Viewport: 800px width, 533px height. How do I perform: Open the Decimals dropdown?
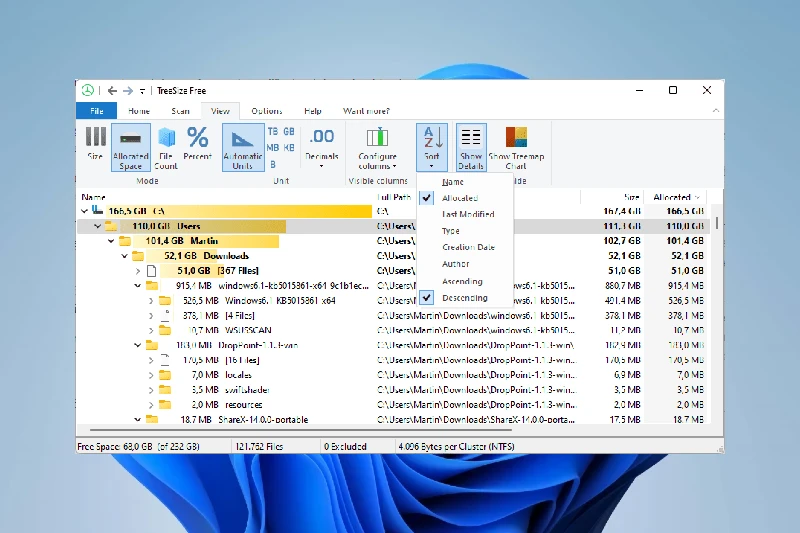point(321,147)
